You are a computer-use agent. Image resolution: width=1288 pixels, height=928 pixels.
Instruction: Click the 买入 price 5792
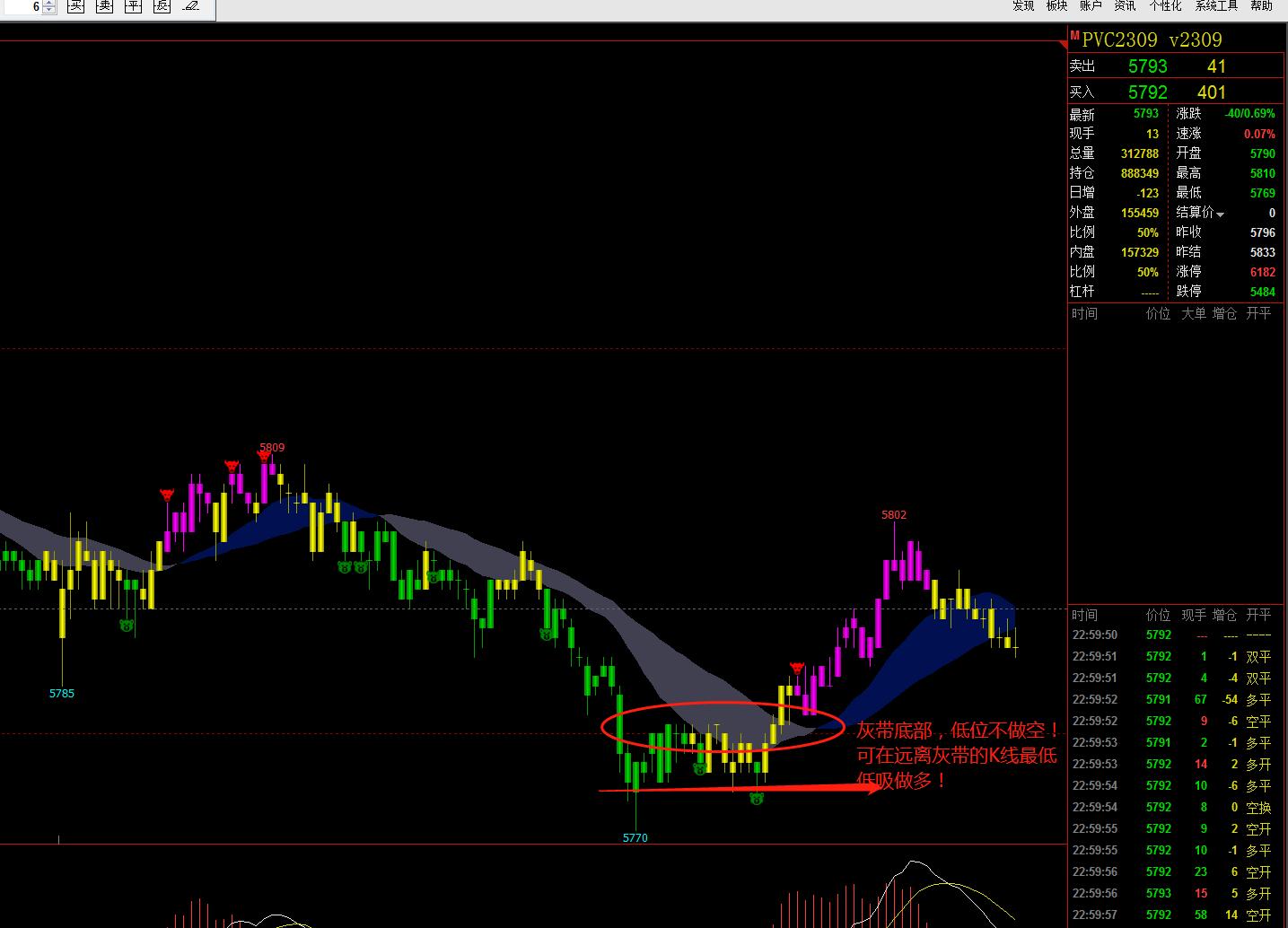pos(1147,92)
